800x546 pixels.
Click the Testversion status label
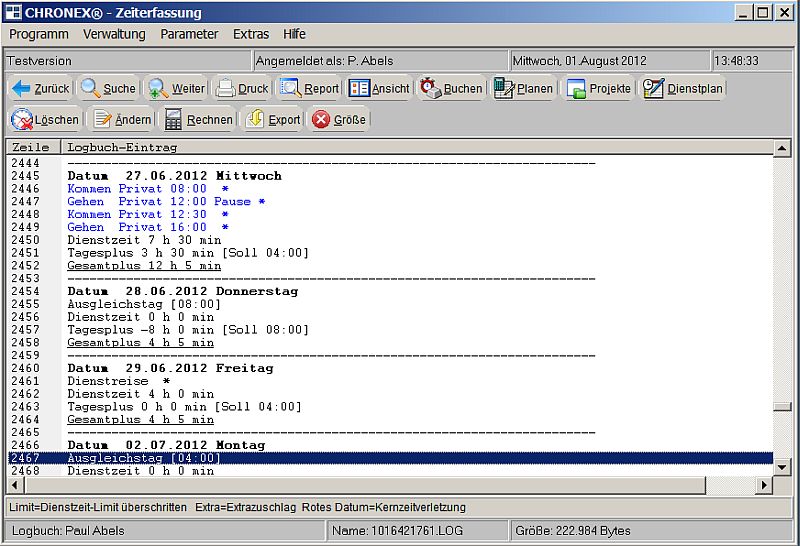39,61
